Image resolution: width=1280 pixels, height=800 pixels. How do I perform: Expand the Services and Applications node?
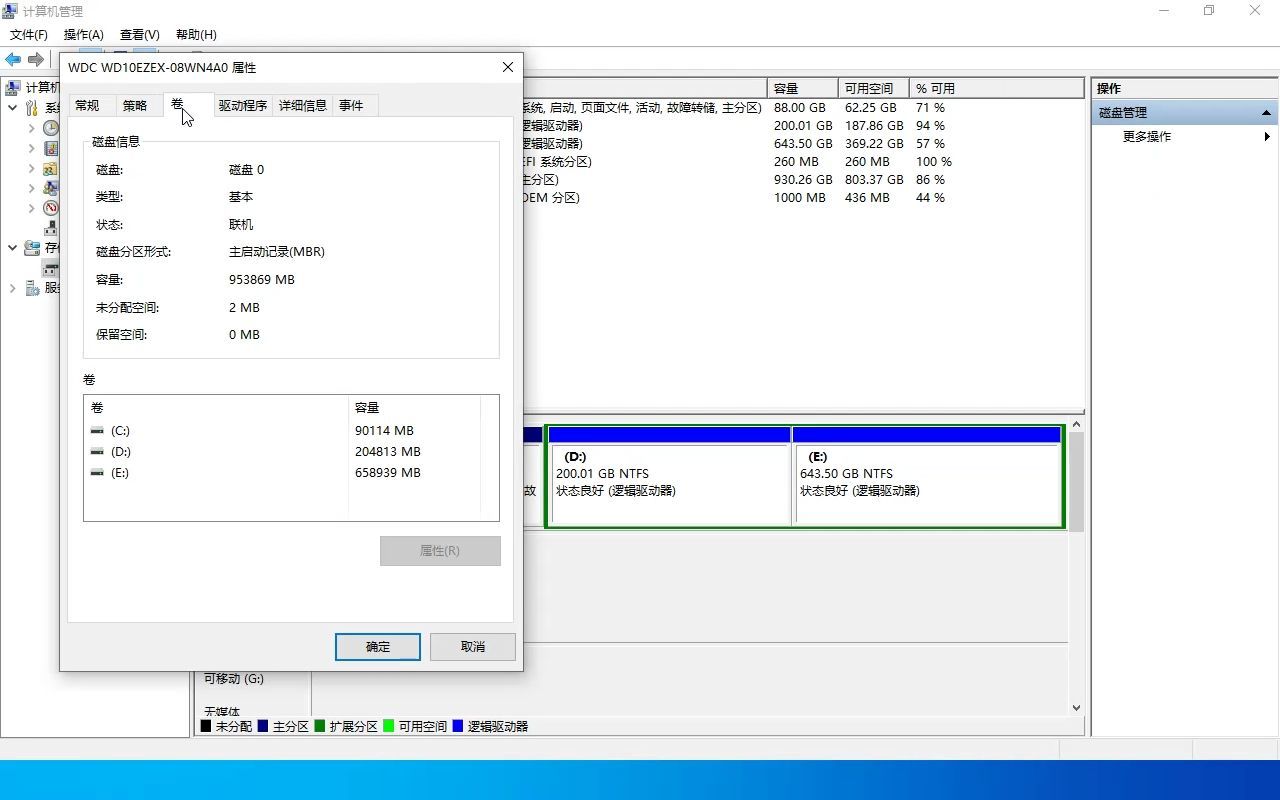12,288
